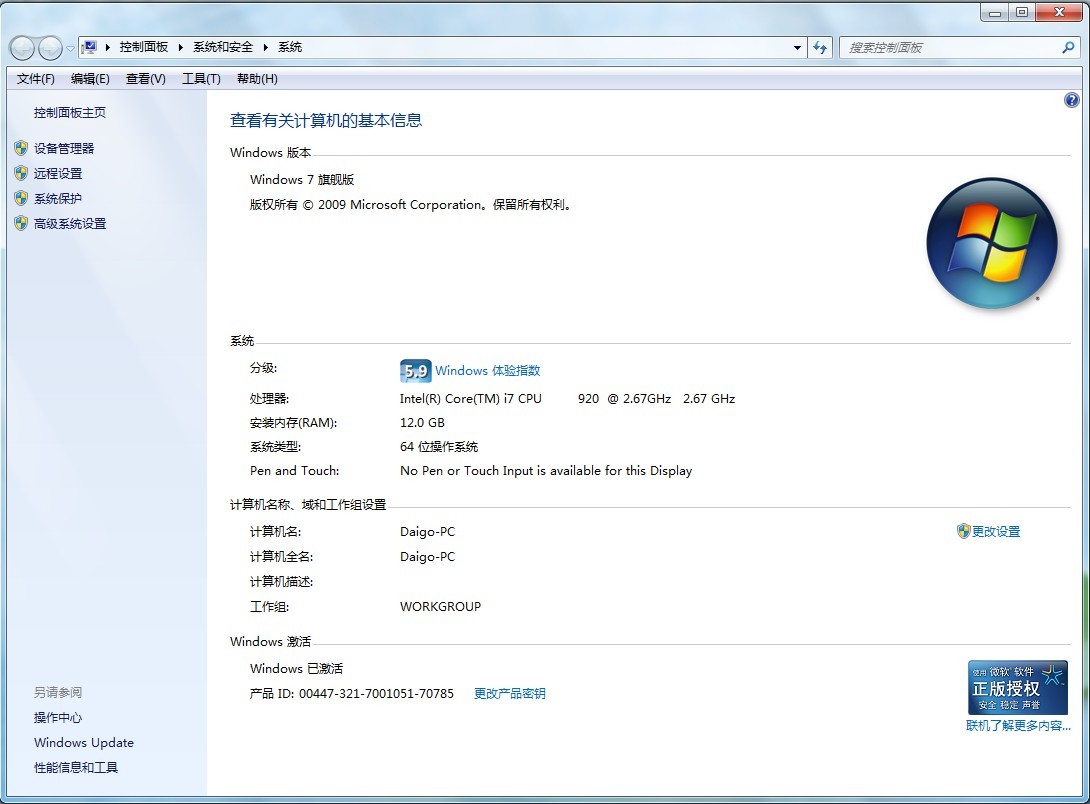Open 远程设置 link
This screenshot has height=804, width=1090.
58,174
